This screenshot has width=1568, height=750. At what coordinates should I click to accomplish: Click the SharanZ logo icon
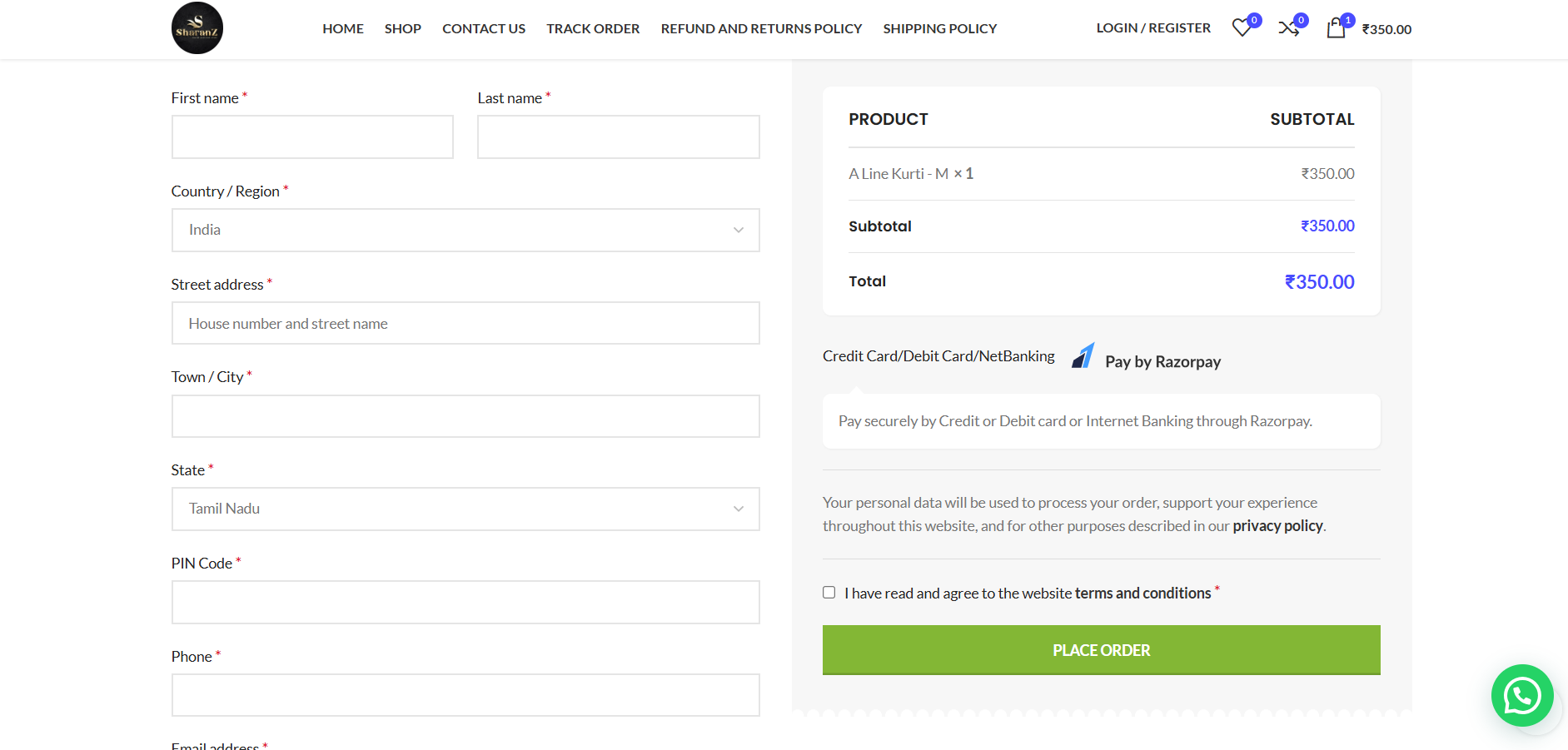[197, 28]
